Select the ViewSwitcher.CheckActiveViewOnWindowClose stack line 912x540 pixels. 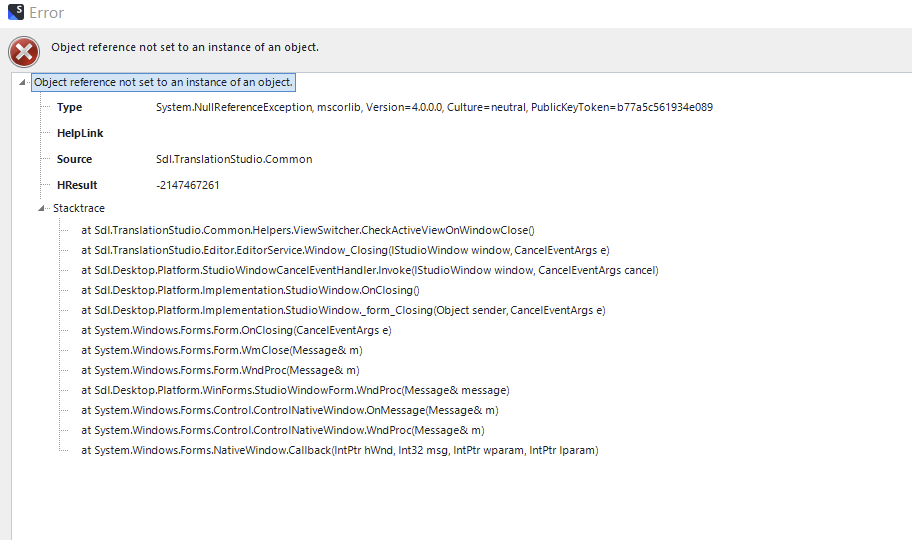(308, 230)
